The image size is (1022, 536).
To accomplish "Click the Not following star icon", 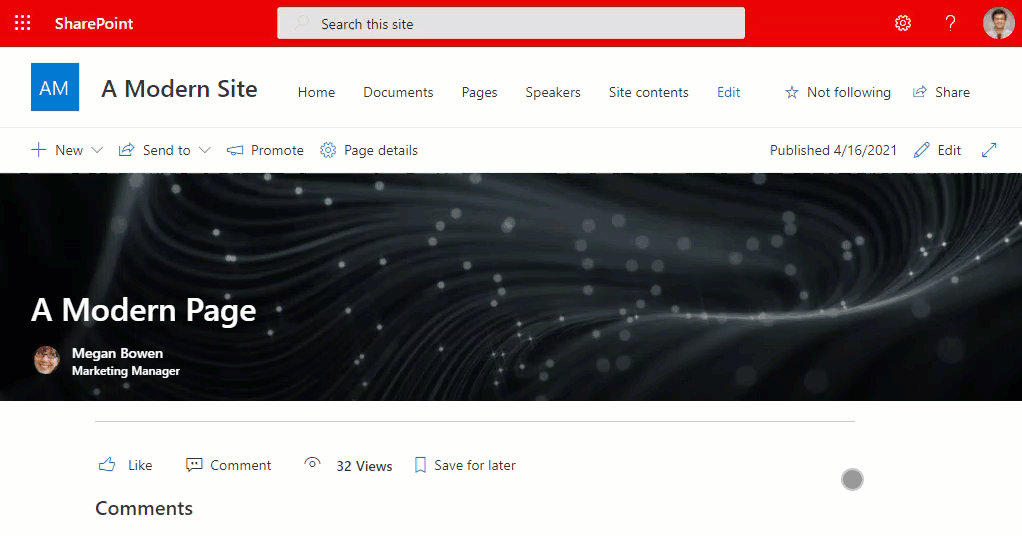I will (791, 93).
